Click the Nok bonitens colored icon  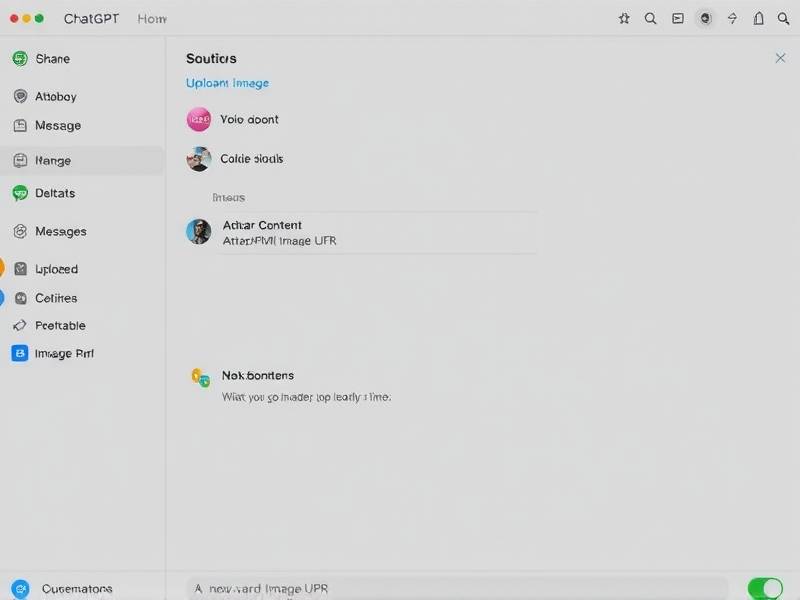[200, 377]
